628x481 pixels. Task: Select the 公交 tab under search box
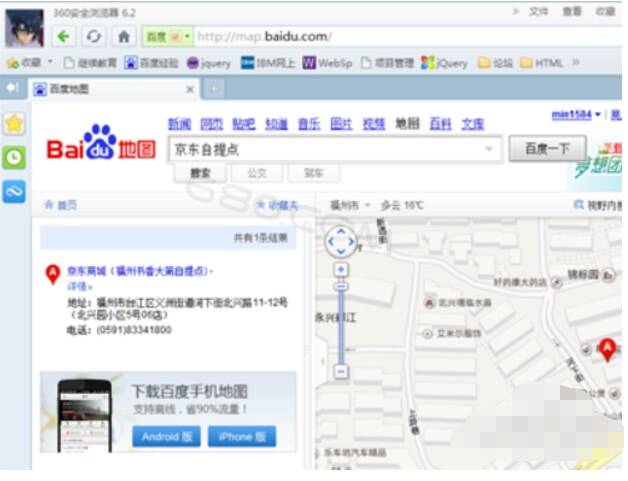[x=257, y=173]
